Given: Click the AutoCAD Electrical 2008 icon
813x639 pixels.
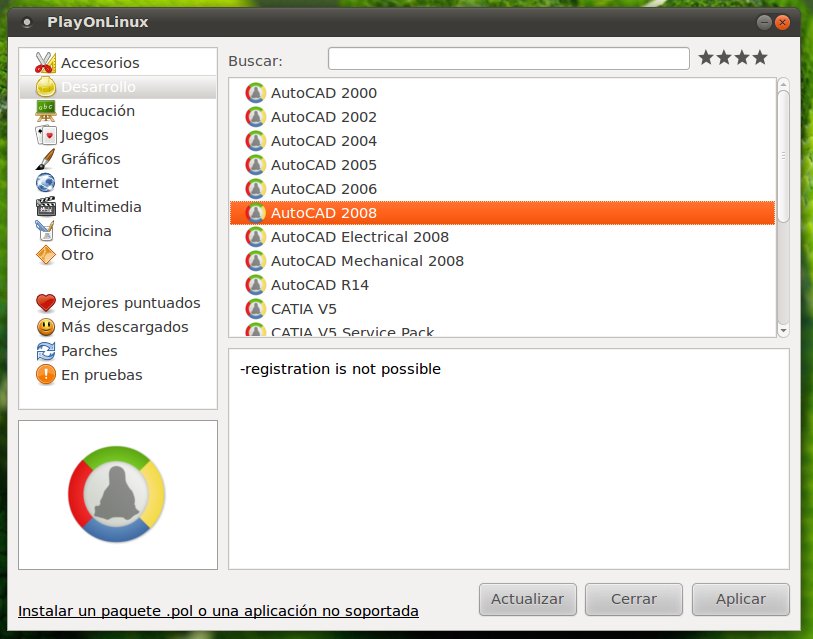Looking at the screenshot, I should (x=256, y=237).
